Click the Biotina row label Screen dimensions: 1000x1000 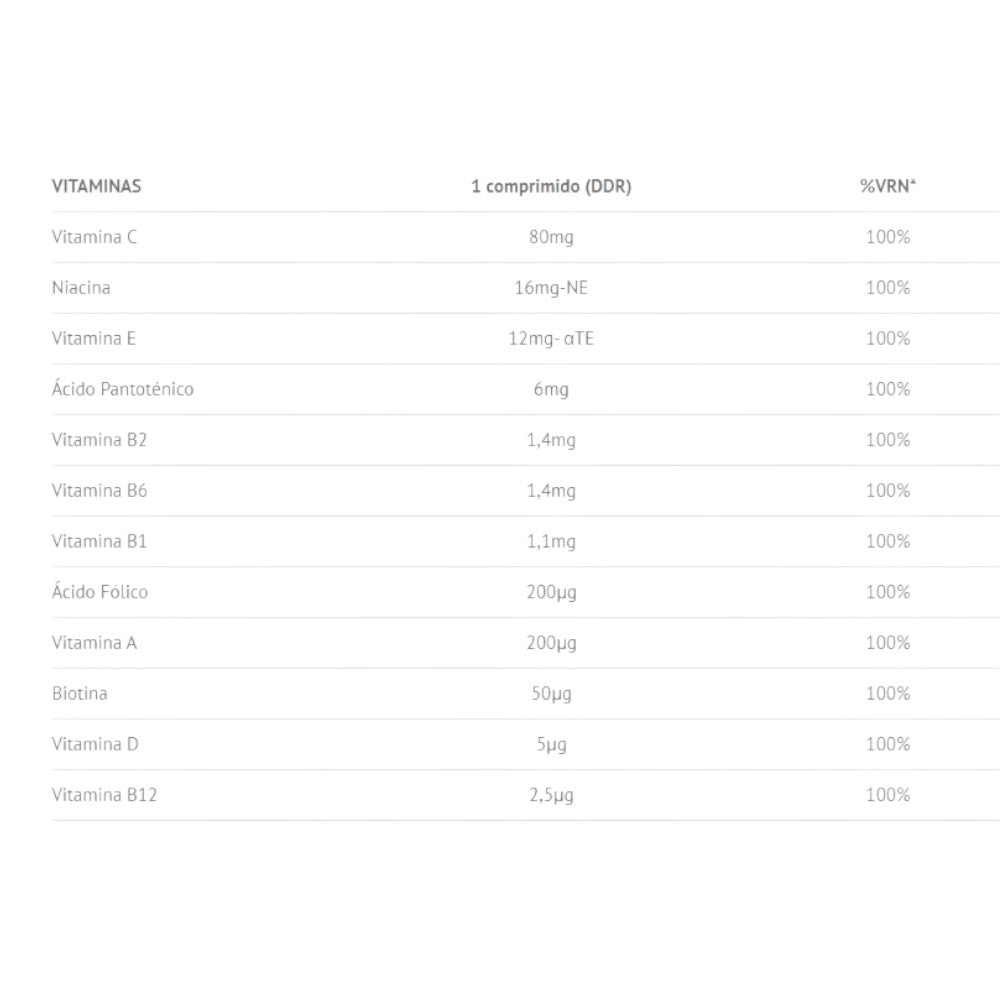click(x=80, y=693)
